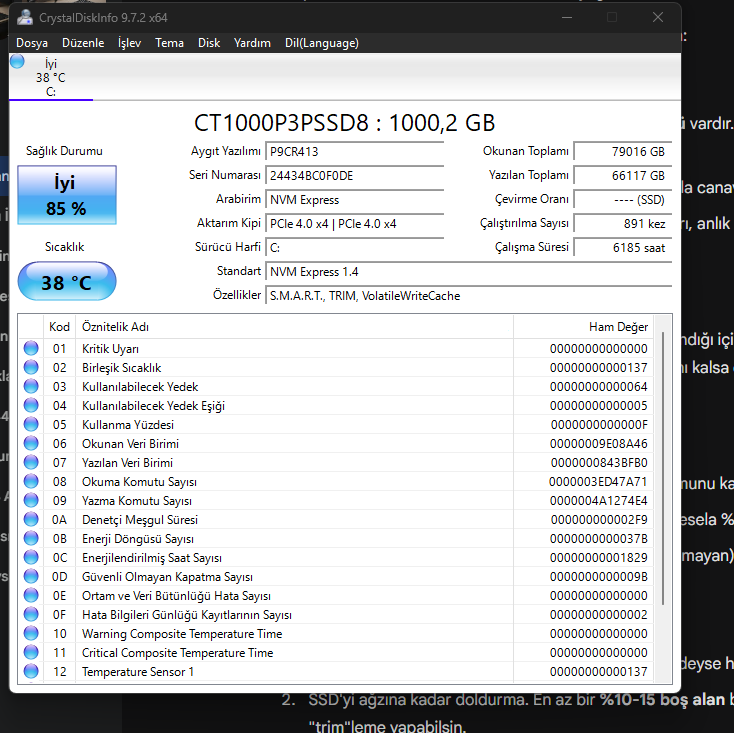The image size is (734, 733).
Task: Click raw value 00000009E08A46
Action: click(x=599, y=443)
